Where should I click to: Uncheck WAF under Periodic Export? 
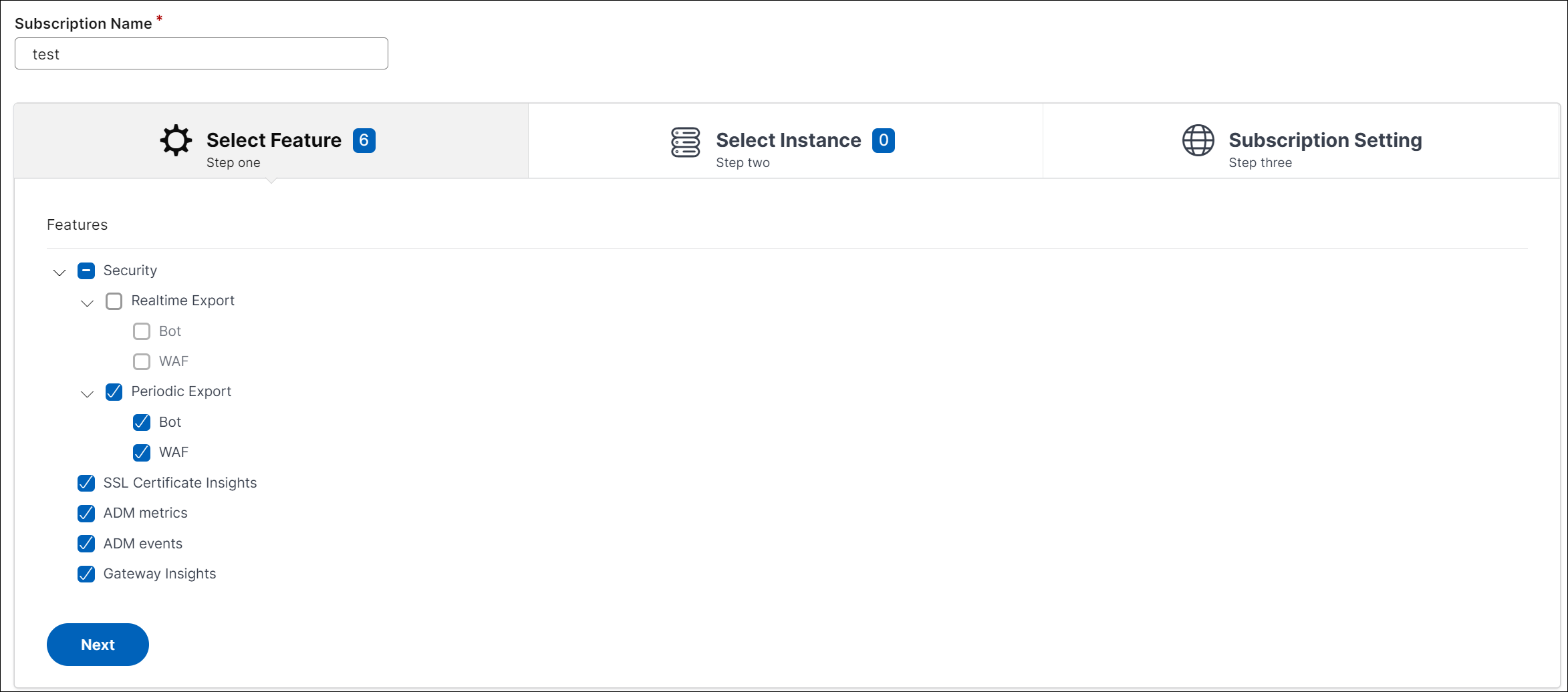(x=142, y=453)
